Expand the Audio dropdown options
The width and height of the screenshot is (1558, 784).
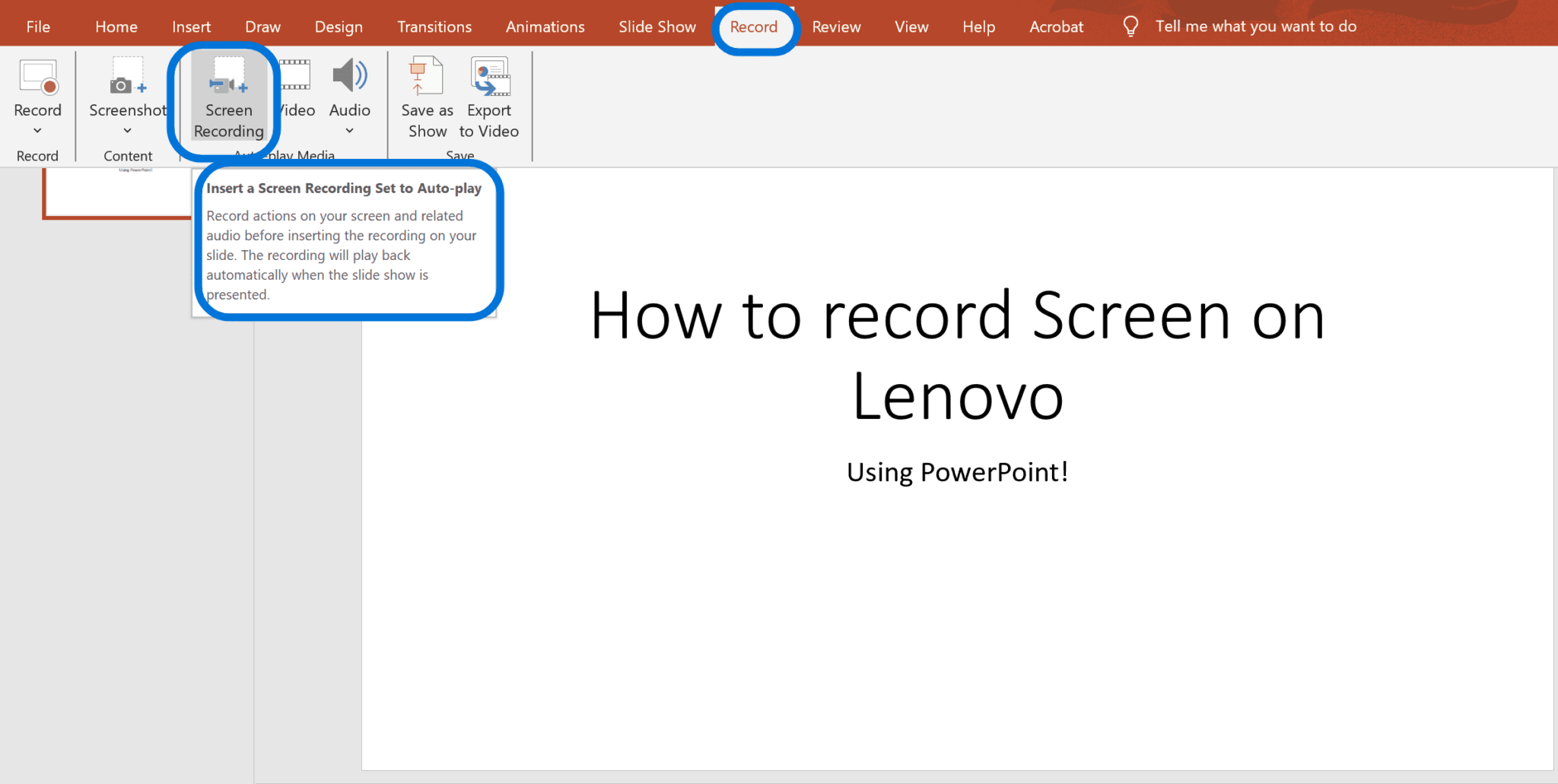pos(348,131)
